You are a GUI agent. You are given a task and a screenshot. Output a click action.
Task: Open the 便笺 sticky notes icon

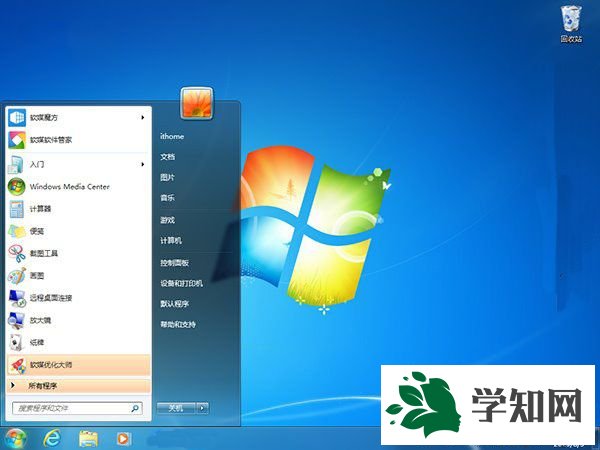click(x=16, y=231)
